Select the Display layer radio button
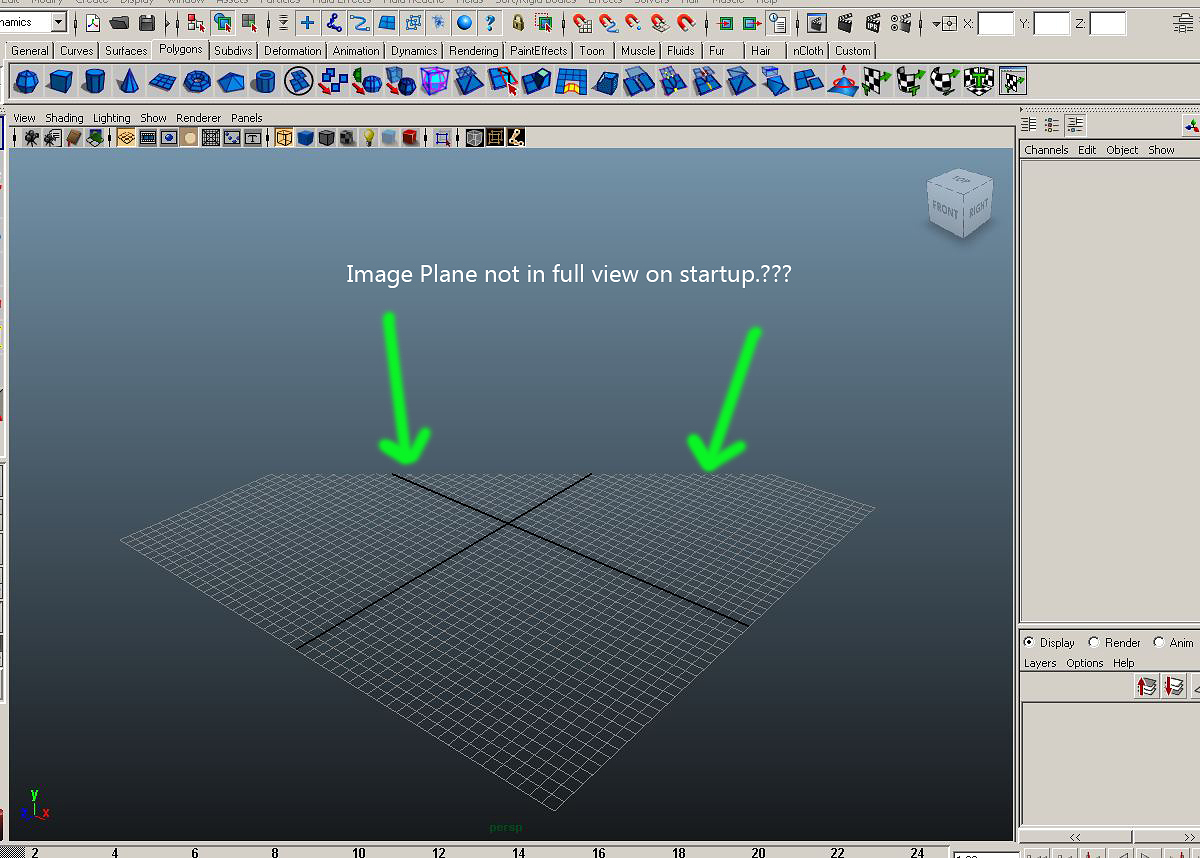Screen dimensions: 1200x858 [x=1029, y=642]
